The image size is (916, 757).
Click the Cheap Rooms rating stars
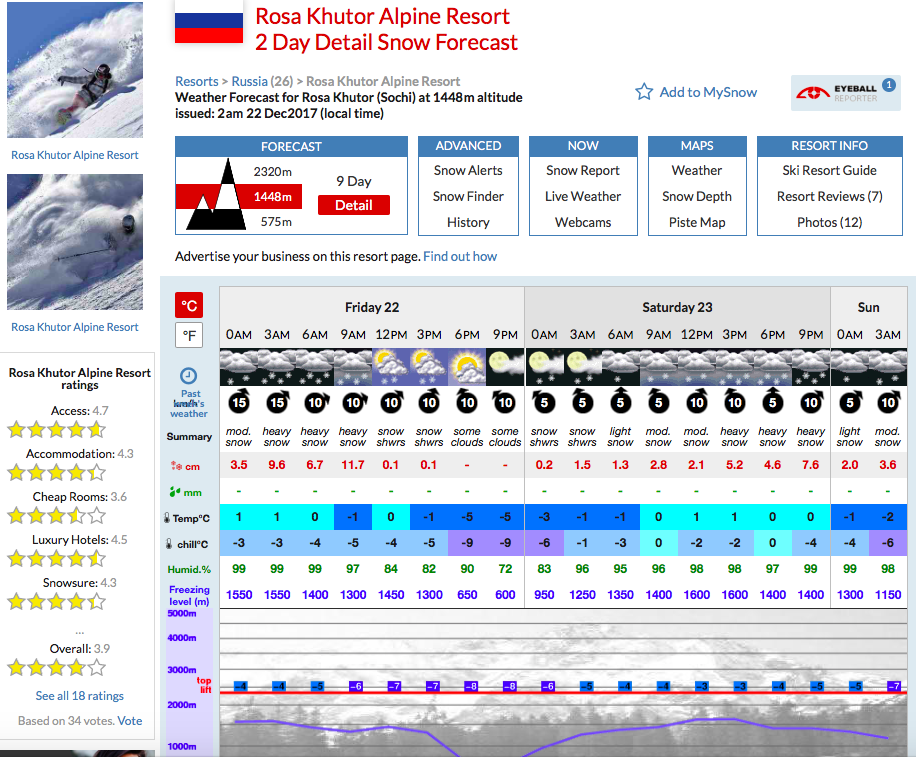(56, 516)
